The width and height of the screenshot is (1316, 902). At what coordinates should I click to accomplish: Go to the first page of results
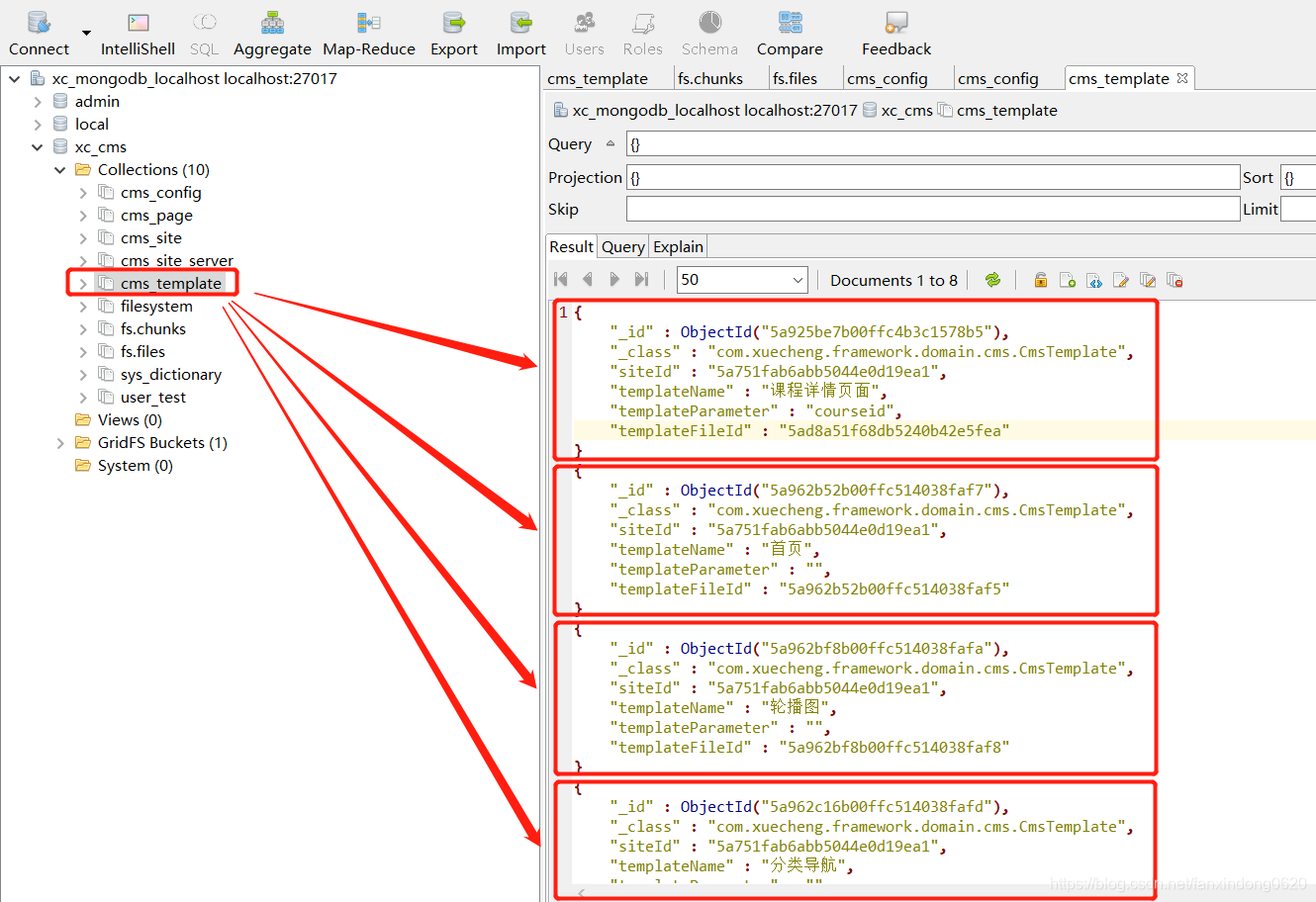pyautogui.click(x=561, y=280)
